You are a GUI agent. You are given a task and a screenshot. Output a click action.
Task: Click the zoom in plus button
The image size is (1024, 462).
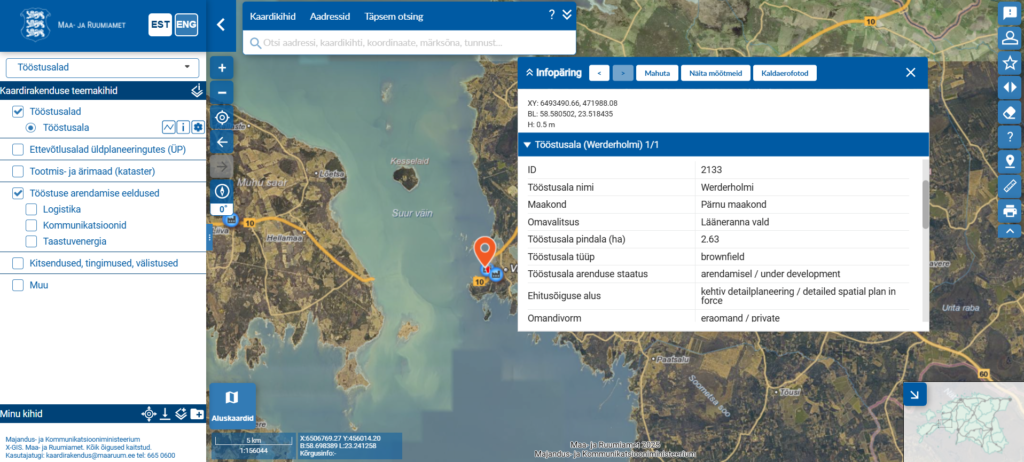(x=222, y=68)
